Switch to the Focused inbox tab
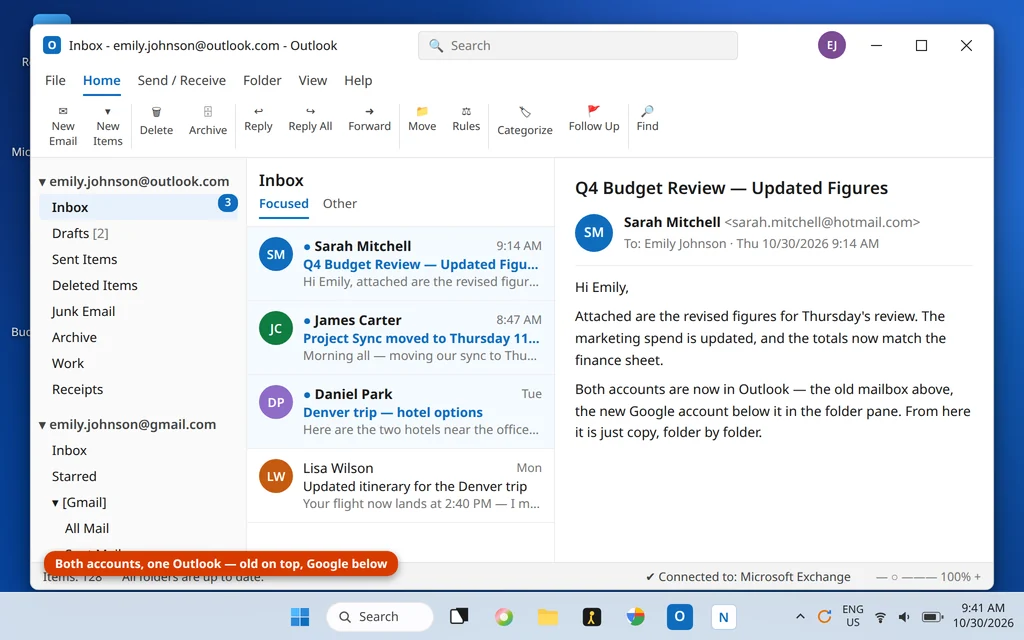The width and height of the screenshot is (1024, 640). [x=283, y=204]
